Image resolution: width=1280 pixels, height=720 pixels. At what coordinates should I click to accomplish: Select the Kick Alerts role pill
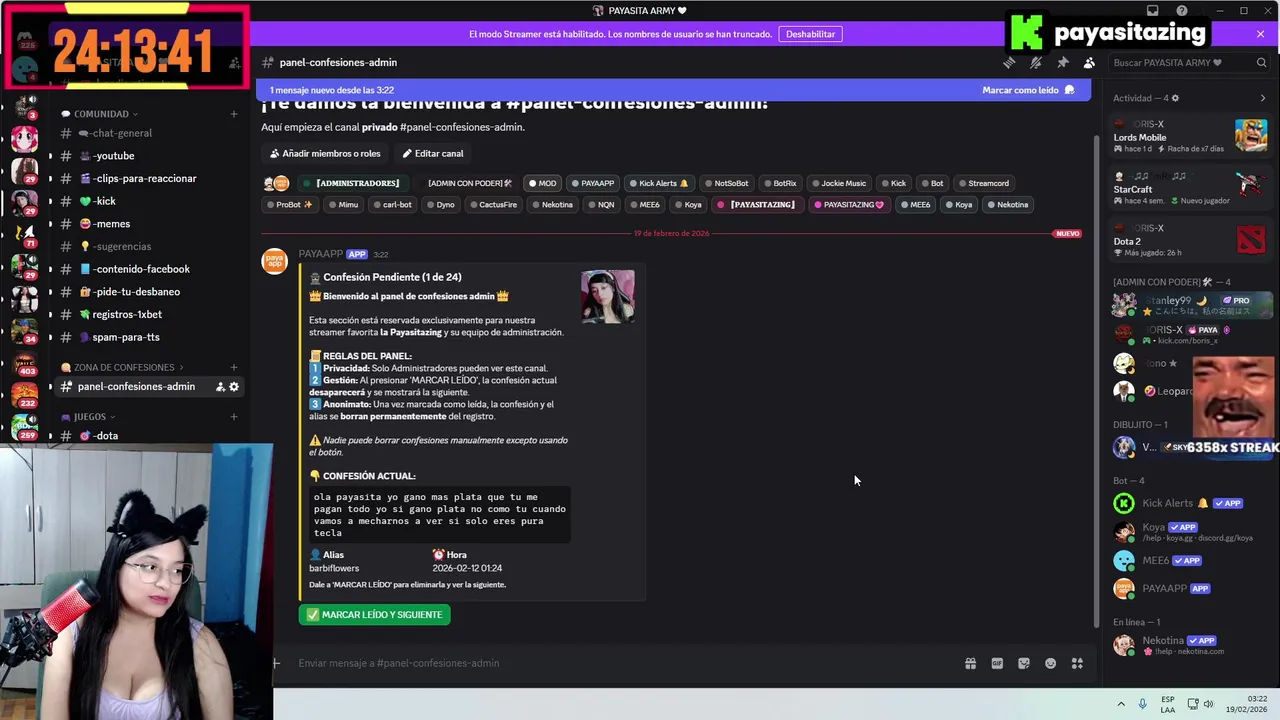point(658,183)
